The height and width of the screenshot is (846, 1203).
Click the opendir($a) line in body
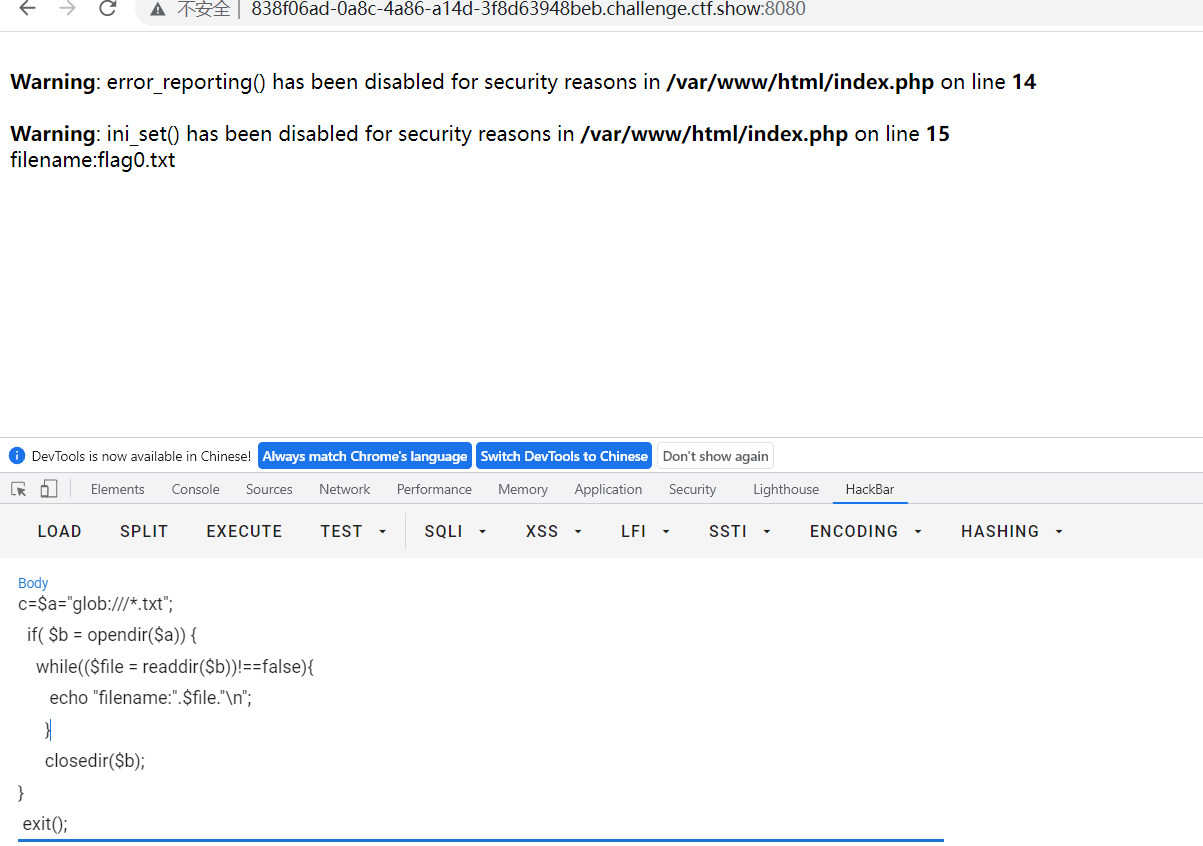(112, 635)
